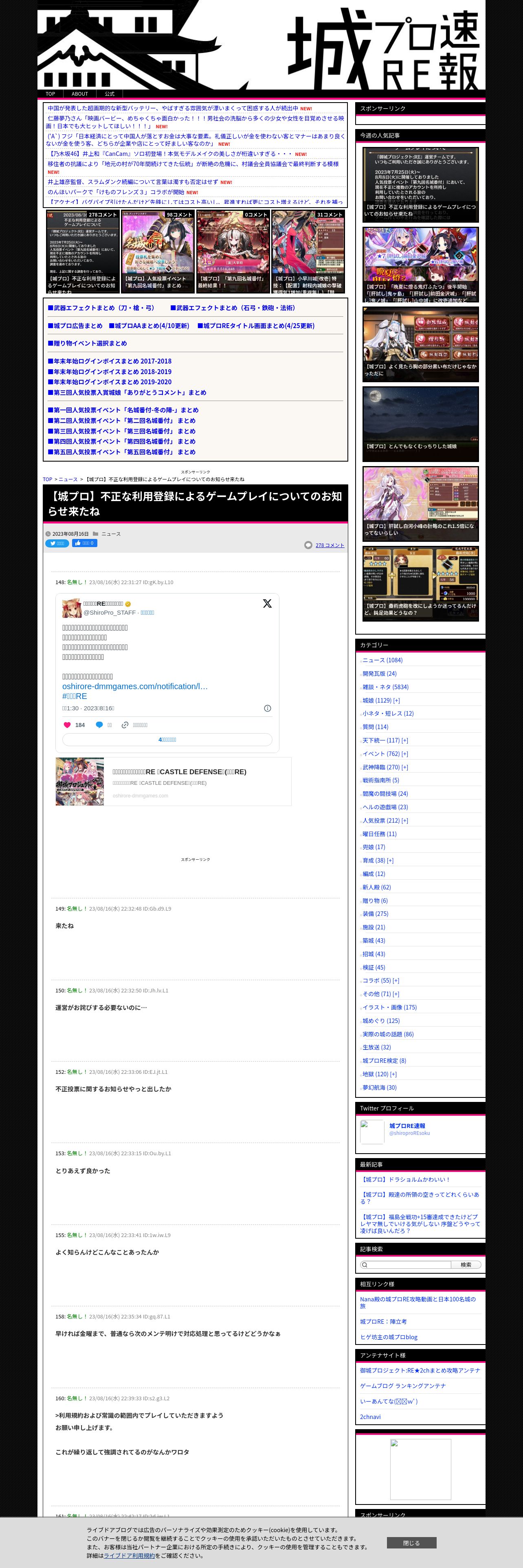
Task: Open oshirore-dmmgames.com link in tweet
Action: tap(134, 686)
